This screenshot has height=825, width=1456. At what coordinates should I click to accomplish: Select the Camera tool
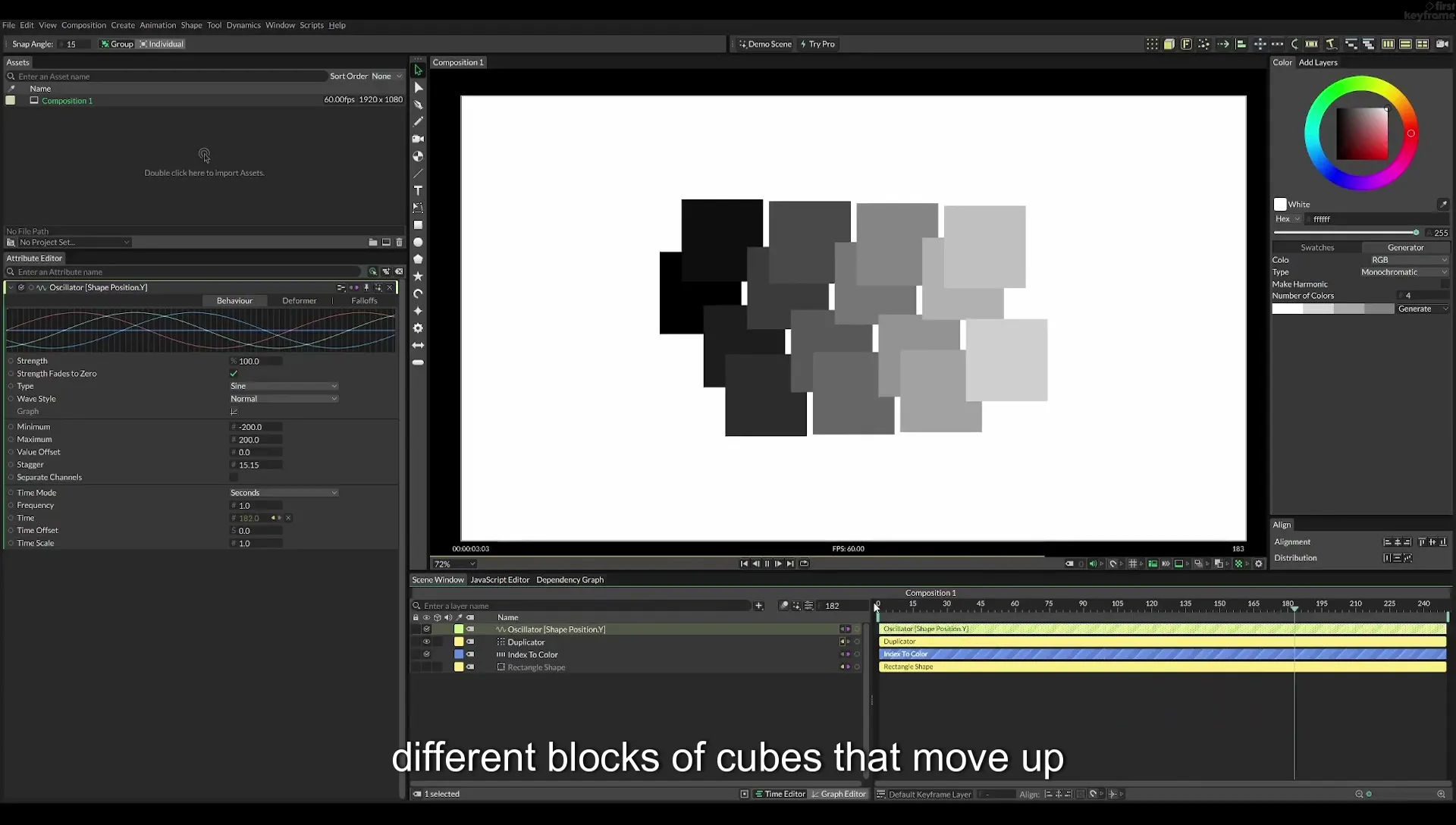[x=418, y=139]
